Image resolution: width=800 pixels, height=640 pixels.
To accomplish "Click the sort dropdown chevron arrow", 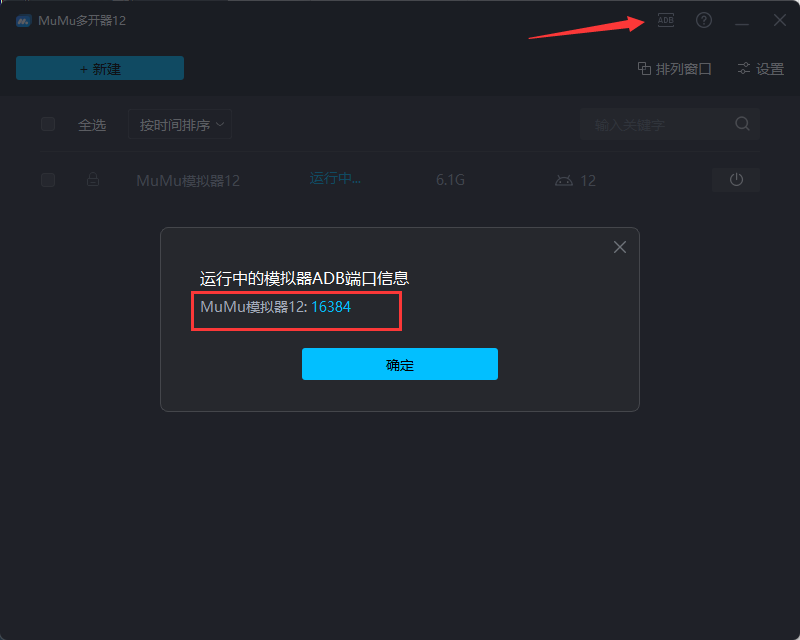I will point(220,124).
